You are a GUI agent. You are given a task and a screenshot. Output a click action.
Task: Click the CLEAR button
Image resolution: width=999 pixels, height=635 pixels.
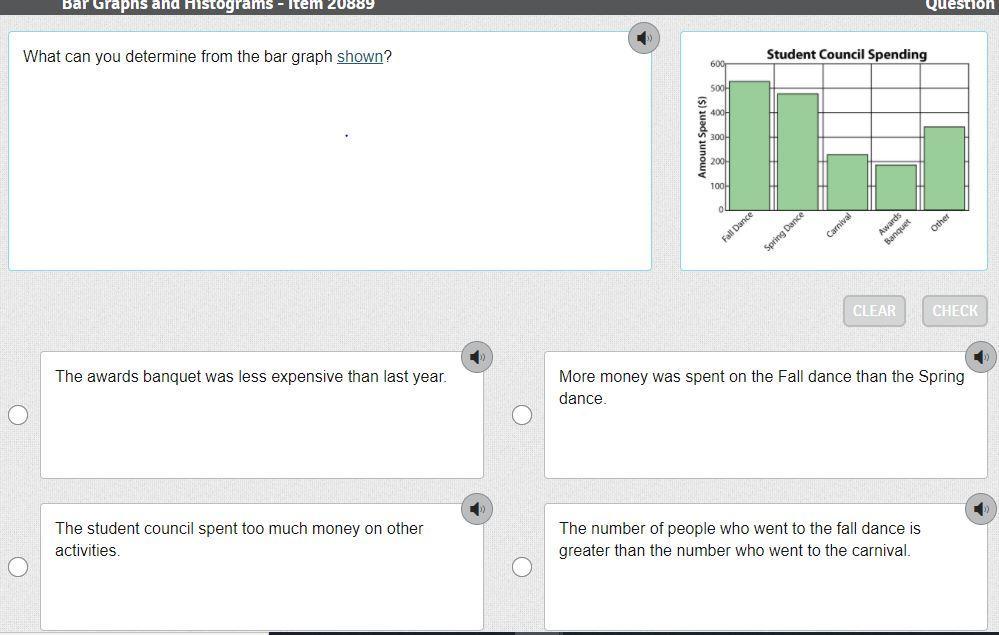(x=874, y=311)
